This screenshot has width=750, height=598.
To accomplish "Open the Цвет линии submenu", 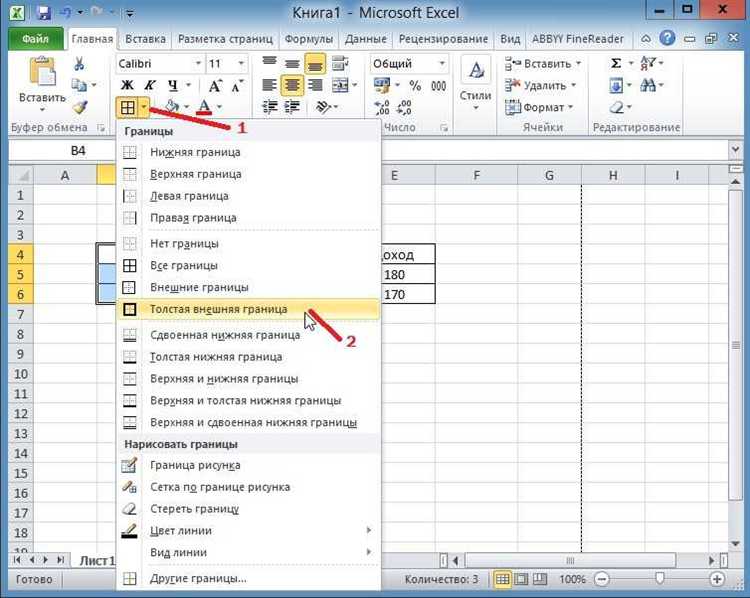I will pos(248,531).
